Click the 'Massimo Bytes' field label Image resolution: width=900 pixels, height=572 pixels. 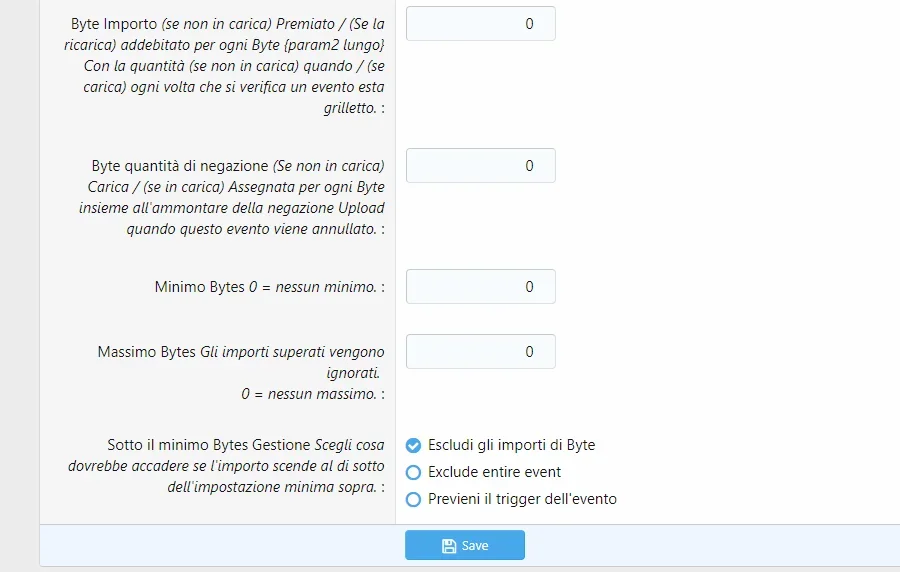tap(146, 351)
